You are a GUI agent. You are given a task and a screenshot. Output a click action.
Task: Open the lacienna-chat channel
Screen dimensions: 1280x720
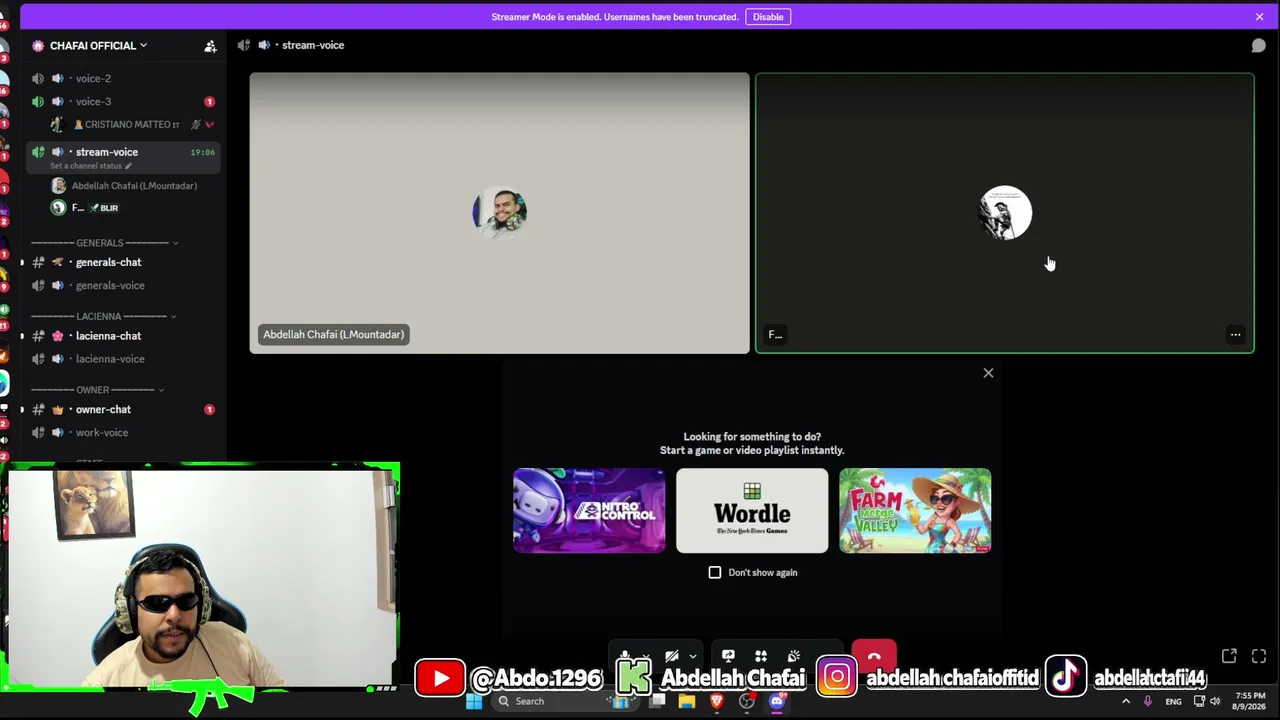121,336
